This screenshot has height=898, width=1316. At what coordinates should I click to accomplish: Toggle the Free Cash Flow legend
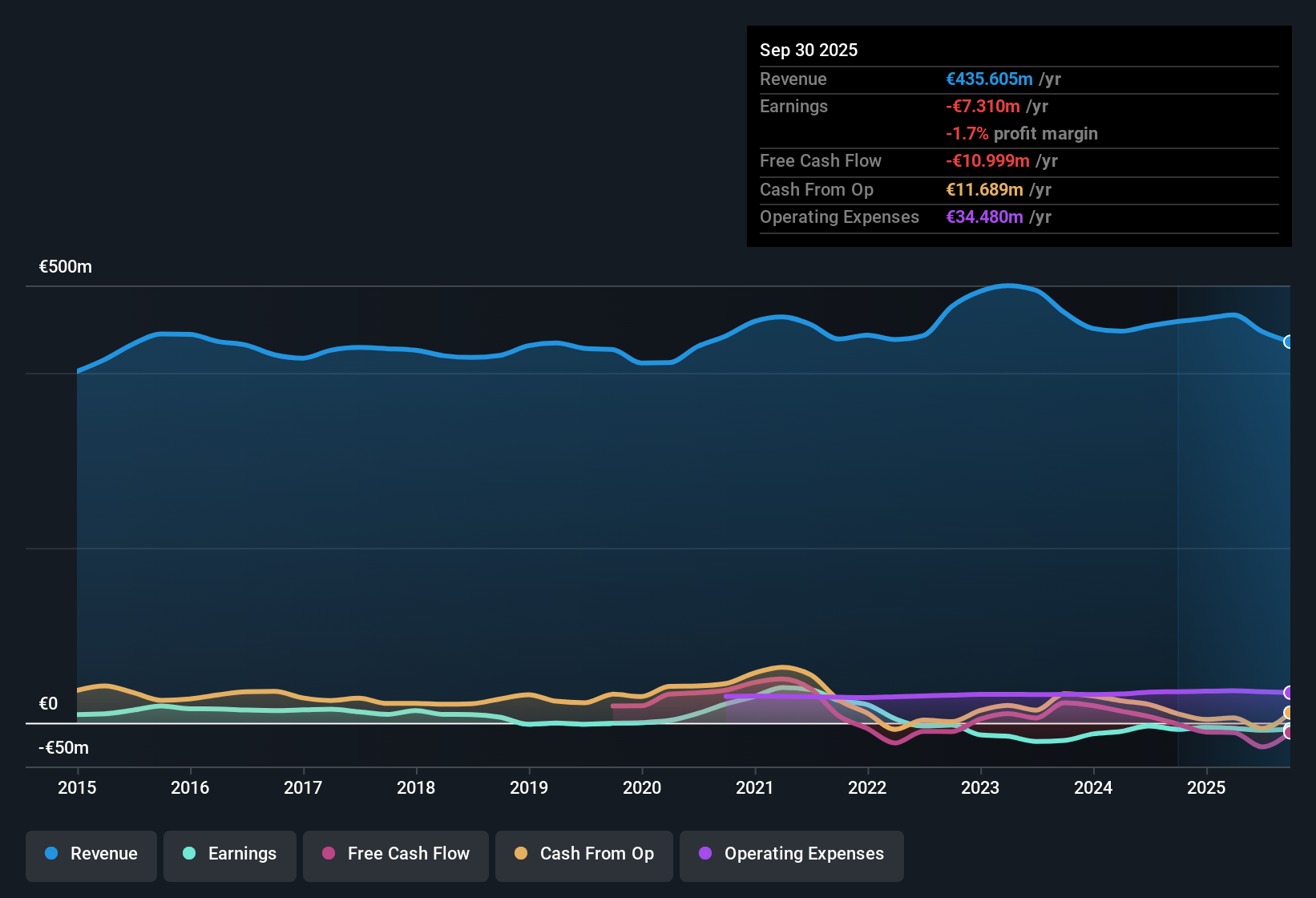(x=396, y=854)
